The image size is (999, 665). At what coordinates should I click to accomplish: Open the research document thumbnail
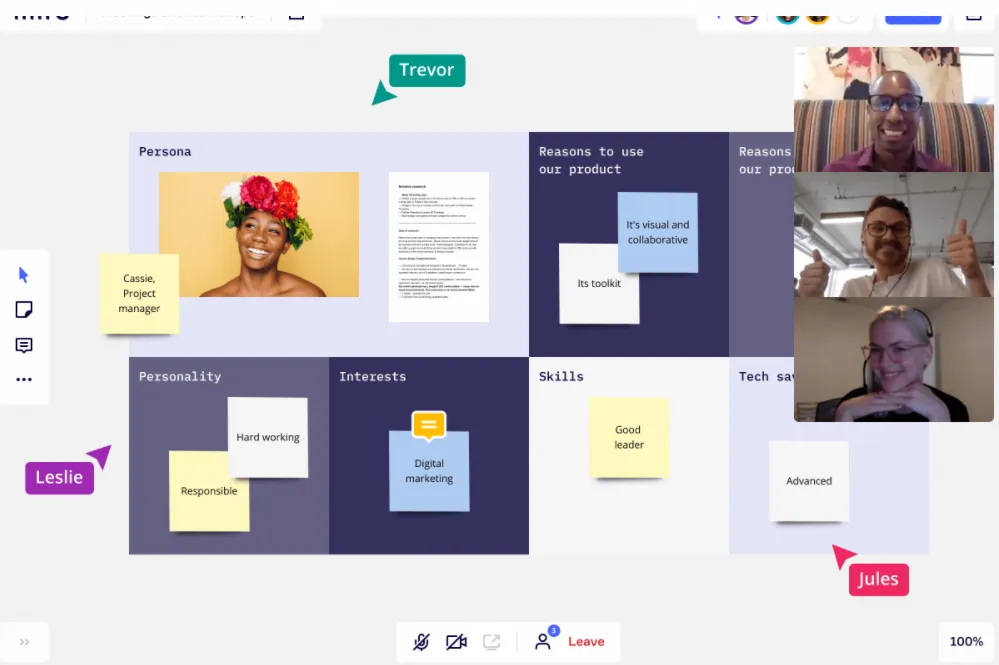pos(438,246)
